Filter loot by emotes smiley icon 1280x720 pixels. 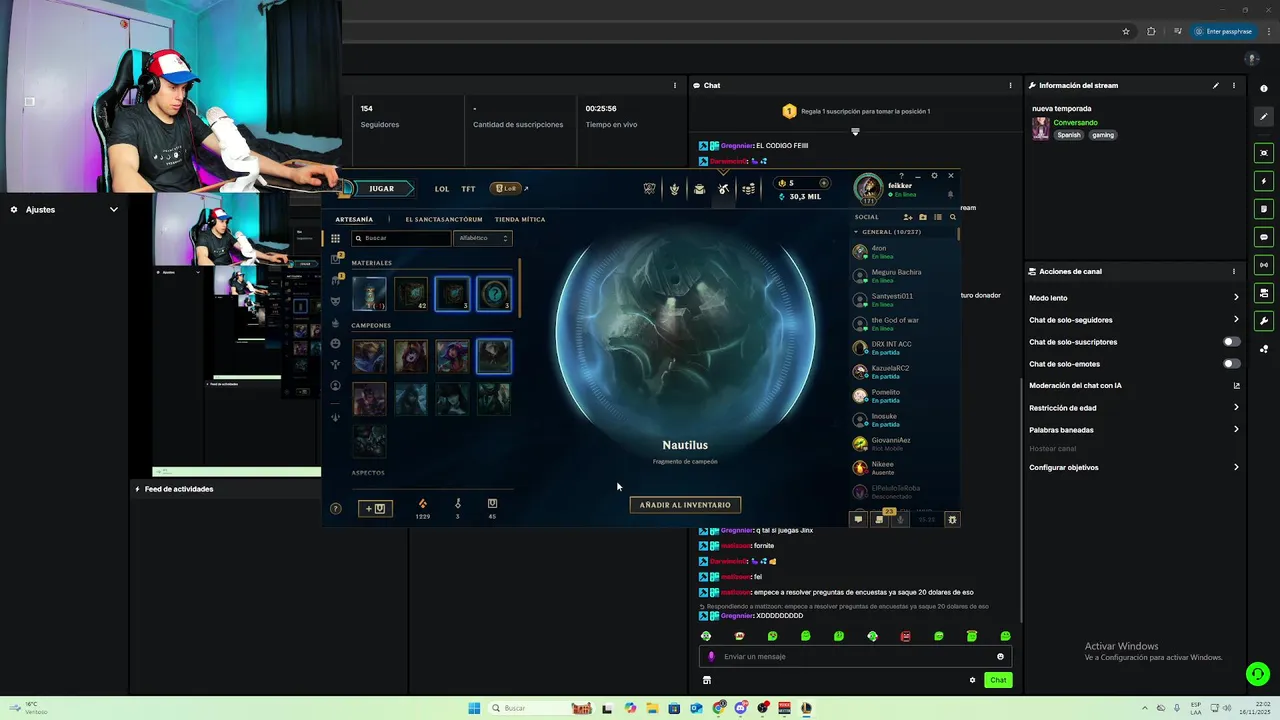click(335, 343)
